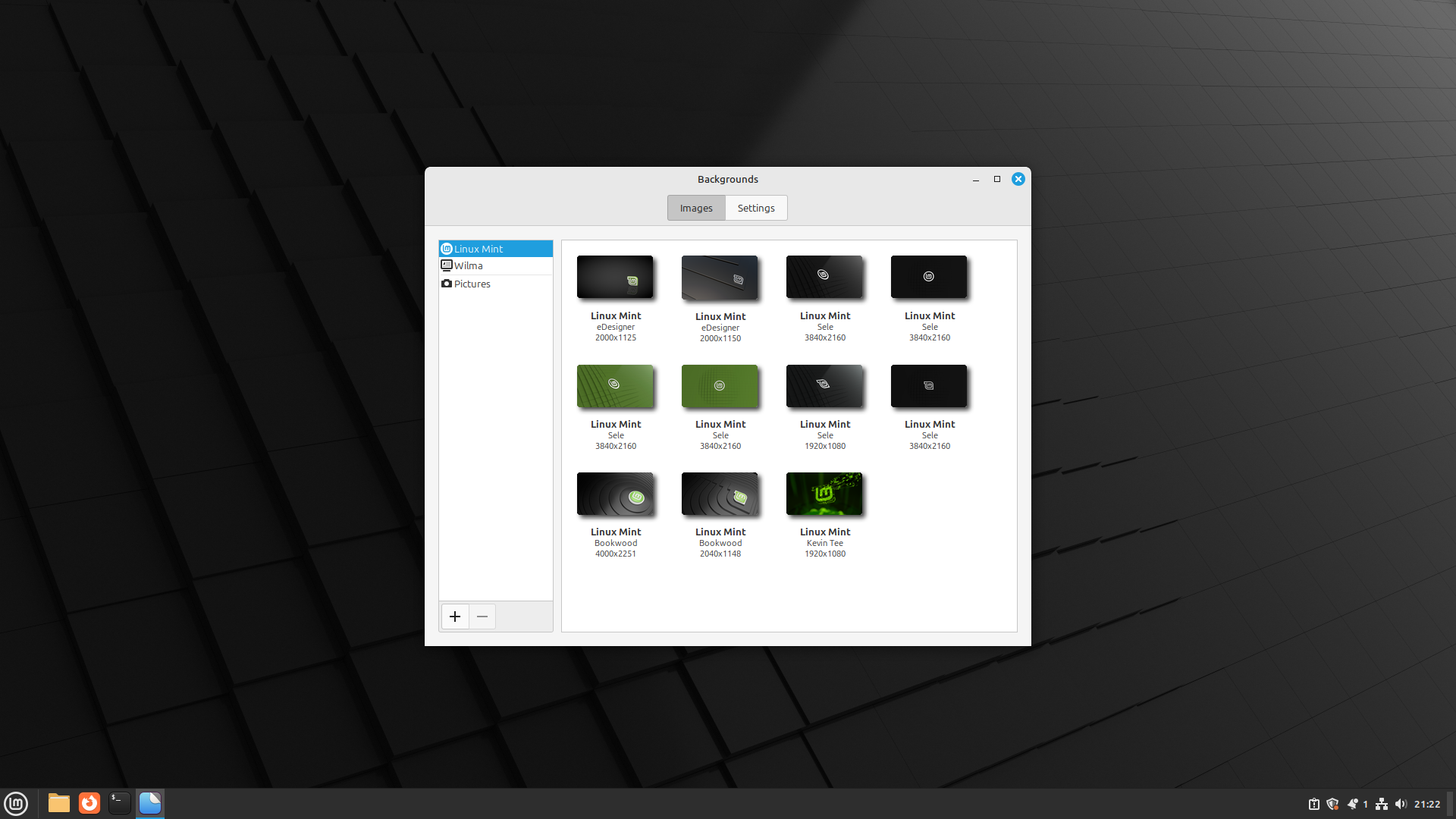Viewport: 1456px width, 819px height.
Task: Launch Firefox from the taskbar
Action: point(89,803)
